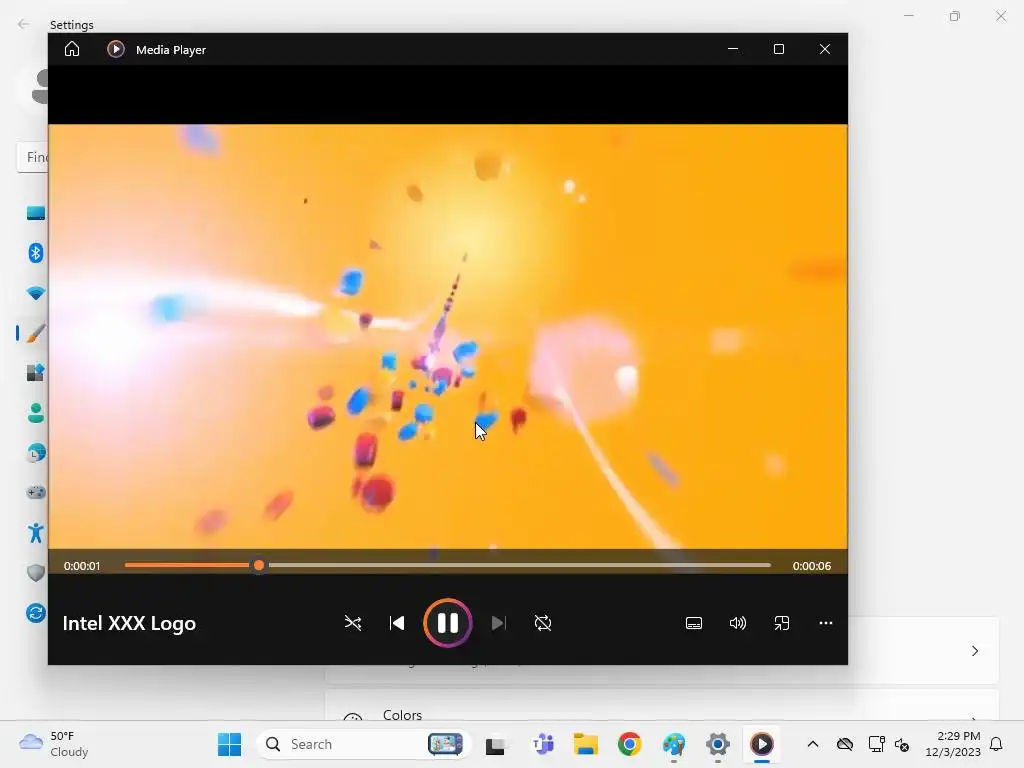Viewport: 1024px width, 768px height.
Task: Maximize the Media Player window
Action: pos(778,49)
